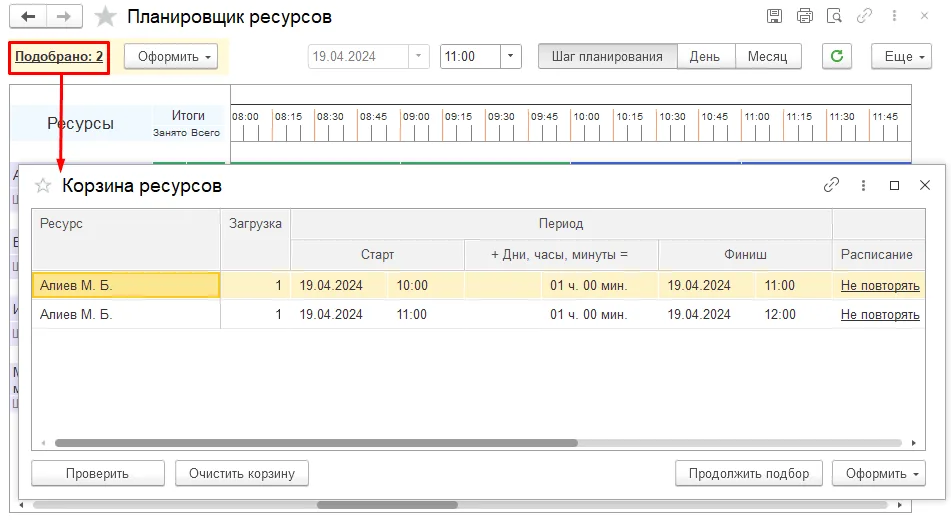Click the Финиш column header
The image size is (951, 522).
tap(745, 255)
